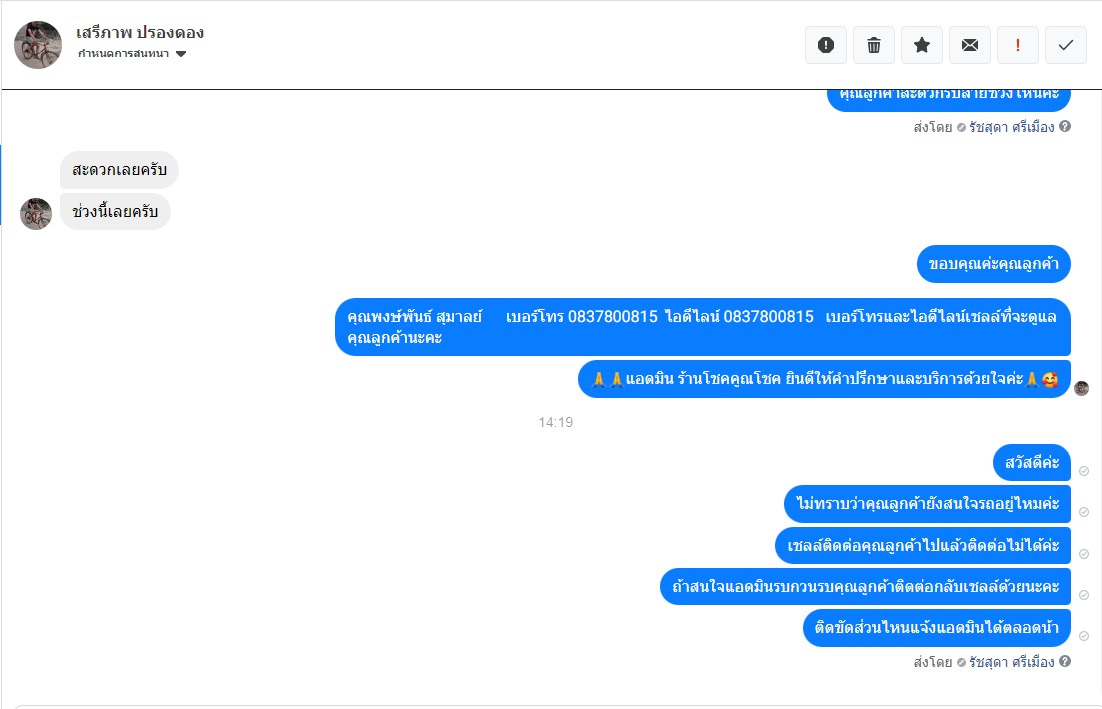The width and height of the screenshot is (1102, 709).
Task: Open the conversation assignment dropdown arrow
Action: (181, 54)
